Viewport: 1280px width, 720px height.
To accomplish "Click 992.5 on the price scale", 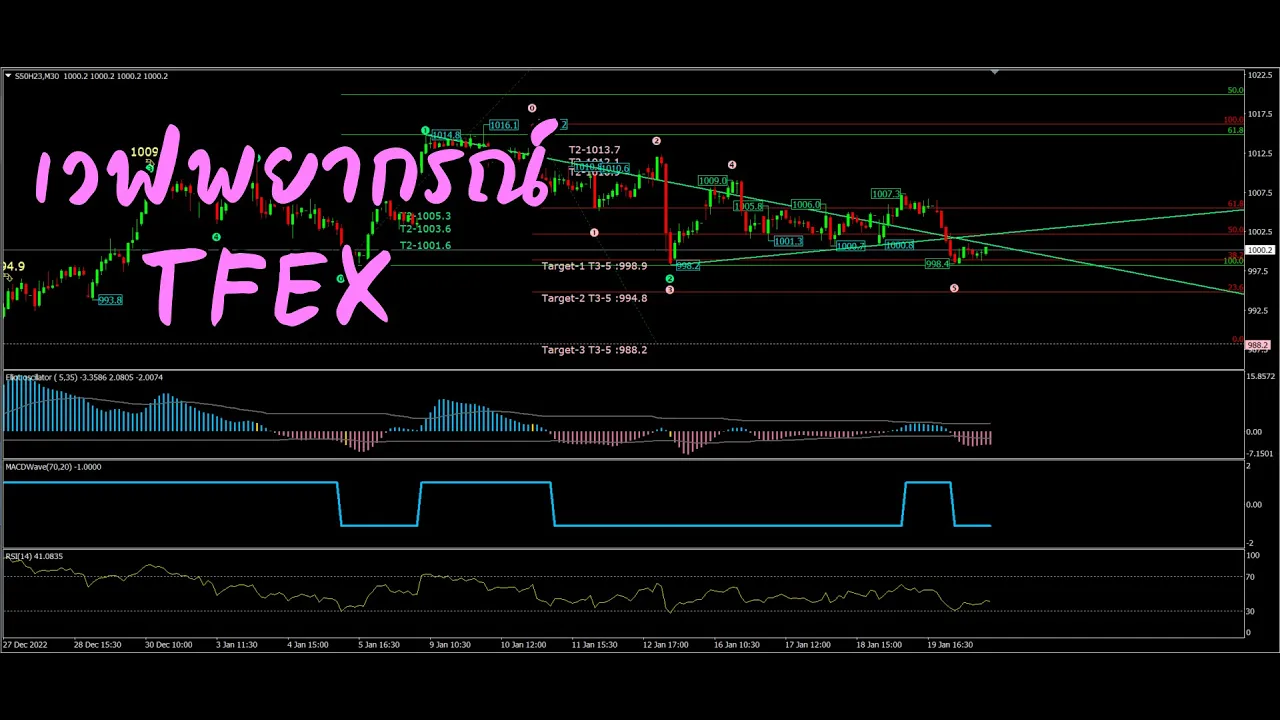I will pos(1258,310).
